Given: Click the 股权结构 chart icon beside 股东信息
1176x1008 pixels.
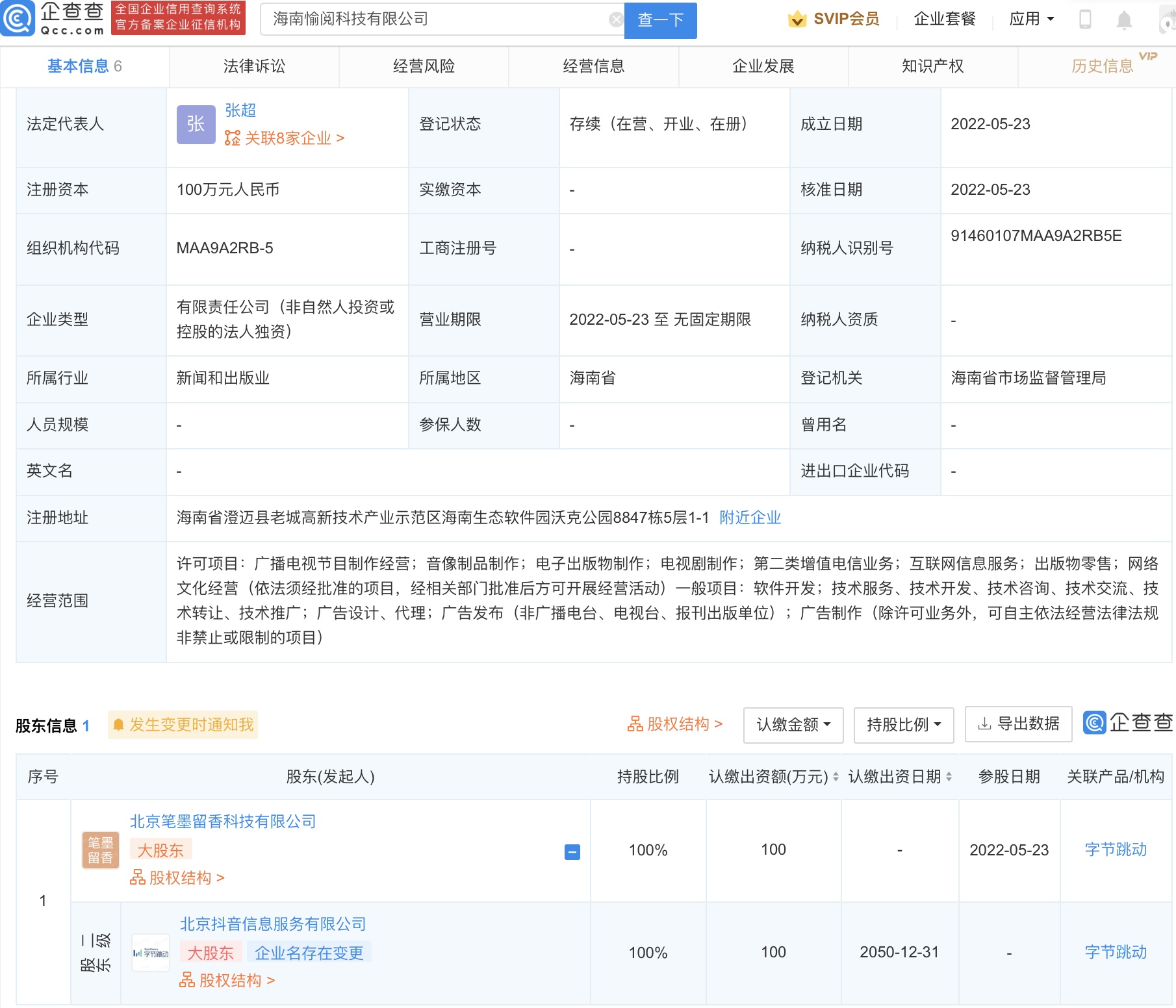Looking at the screenshot, I should click(x=635, y=724).
